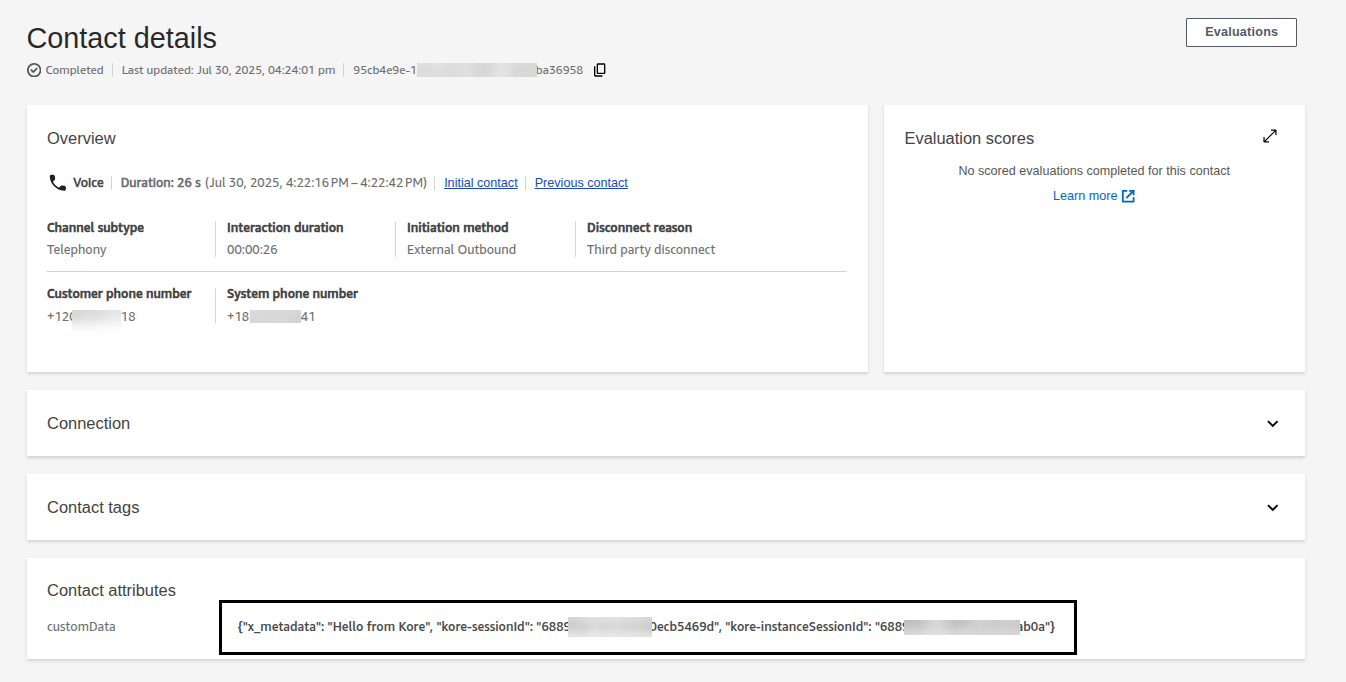
Task: Open the Evaluations button
Action: point(1240,32)
